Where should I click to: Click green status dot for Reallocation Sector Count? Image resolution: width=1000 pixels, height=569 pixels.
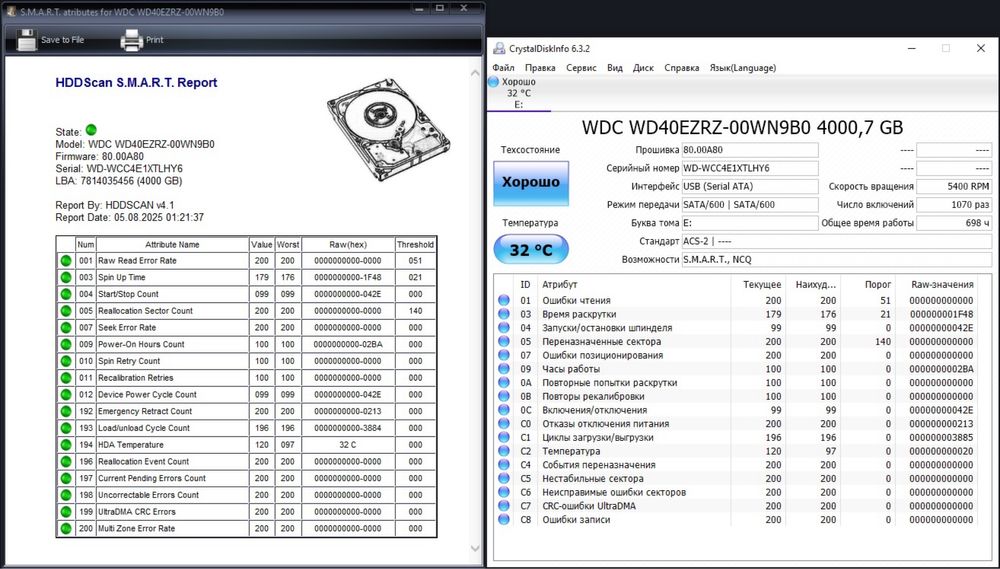click(66, 311)
